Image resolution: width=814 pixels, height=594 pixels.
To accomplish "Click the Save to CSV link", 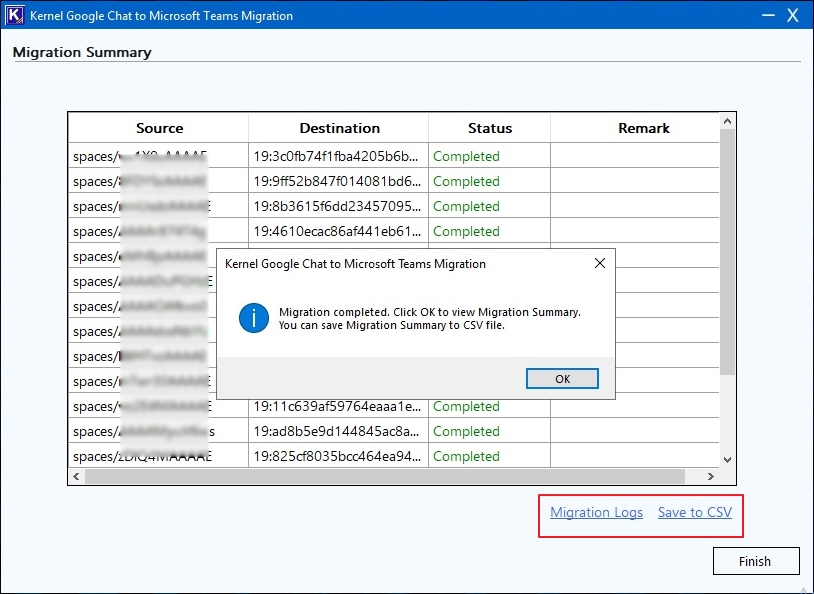I will (x=695, y=512).
